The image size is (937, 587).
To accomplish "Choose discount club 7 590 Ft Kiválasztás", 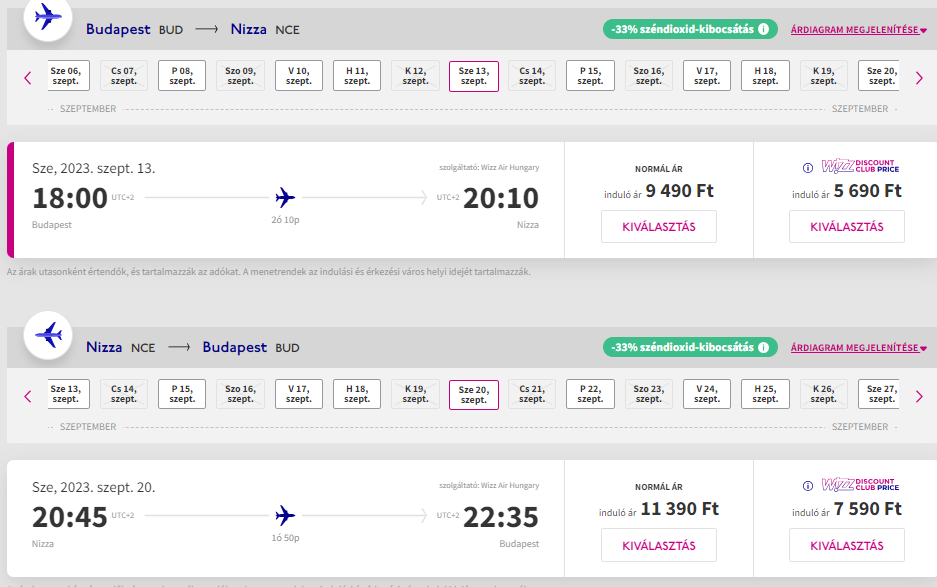I will pyautogui.click(x=846, y=545).
